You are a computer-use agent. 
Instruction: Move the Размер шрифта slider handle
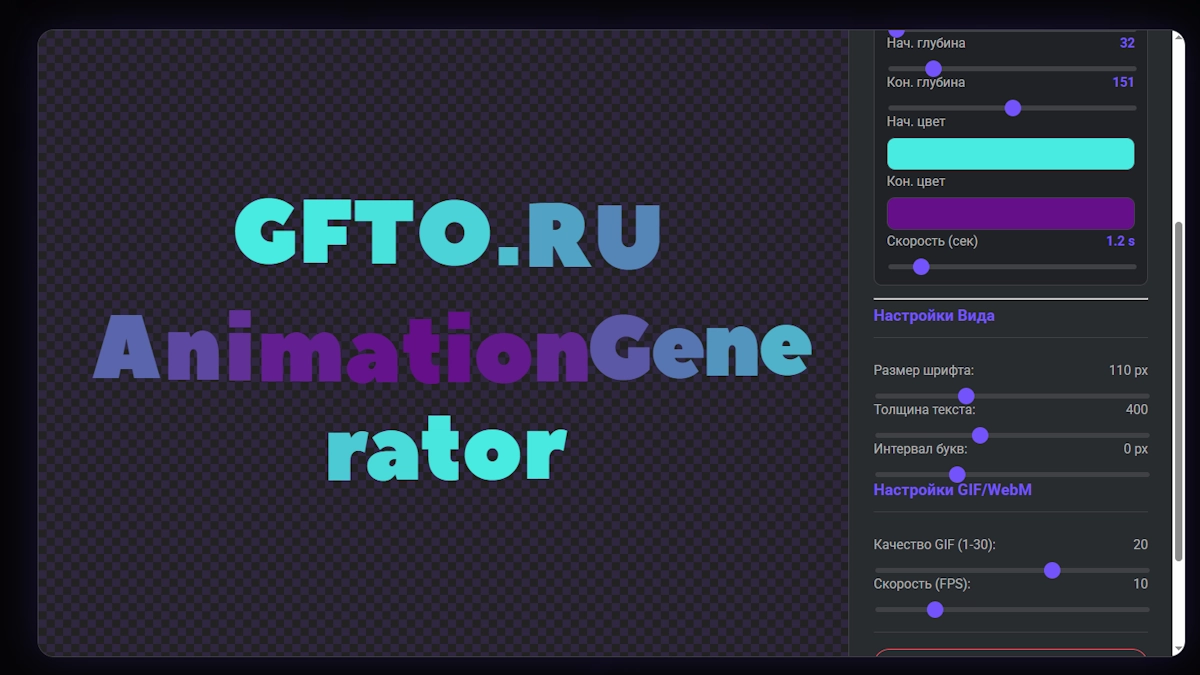point(966,396)
